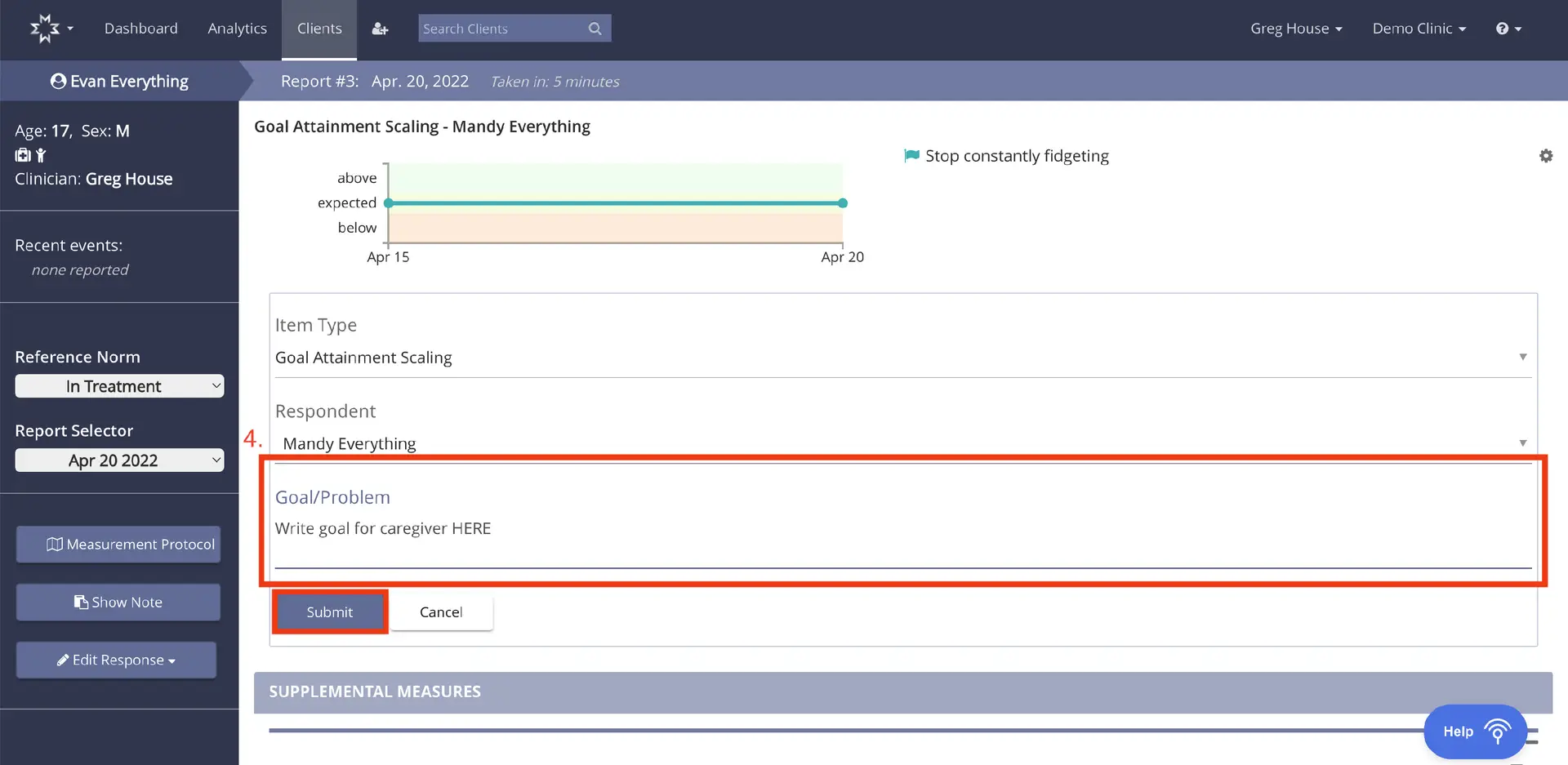Open the Measurement Protocol

pyautogui.click(x=118, y=544)
